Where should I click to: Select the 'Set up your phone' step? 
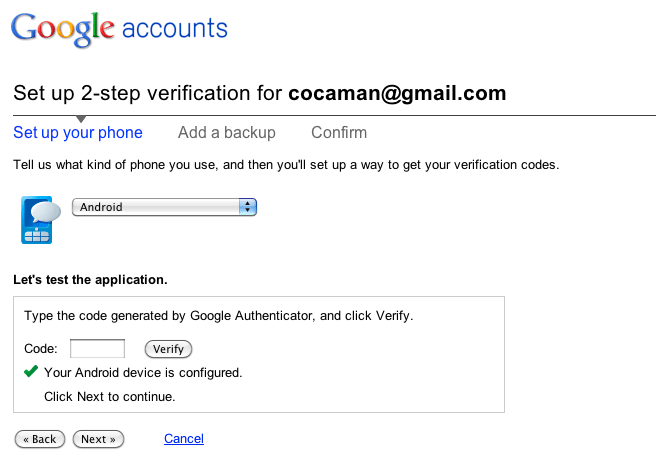(78, 133)
